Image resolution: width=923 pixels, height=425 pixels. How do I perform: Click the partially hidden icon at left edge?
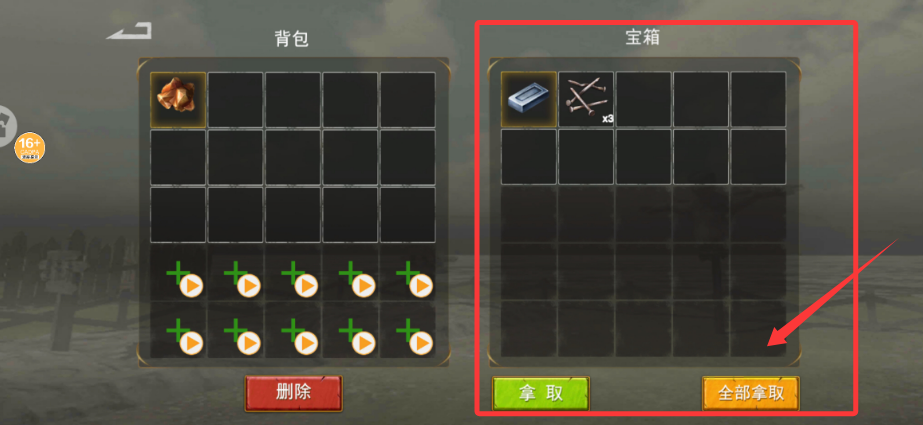7,126
